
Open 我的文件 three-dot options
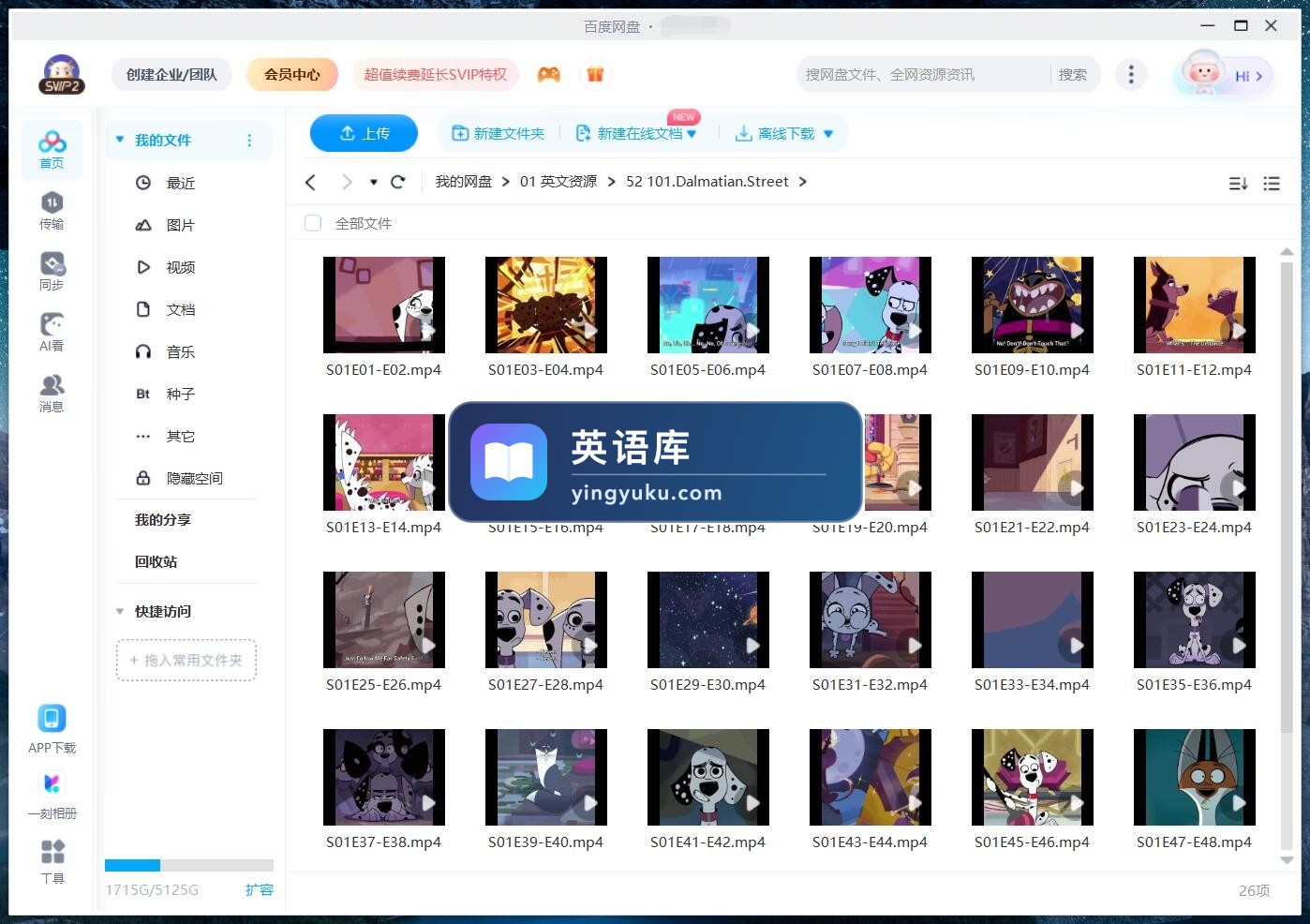(x=249, y=141)
